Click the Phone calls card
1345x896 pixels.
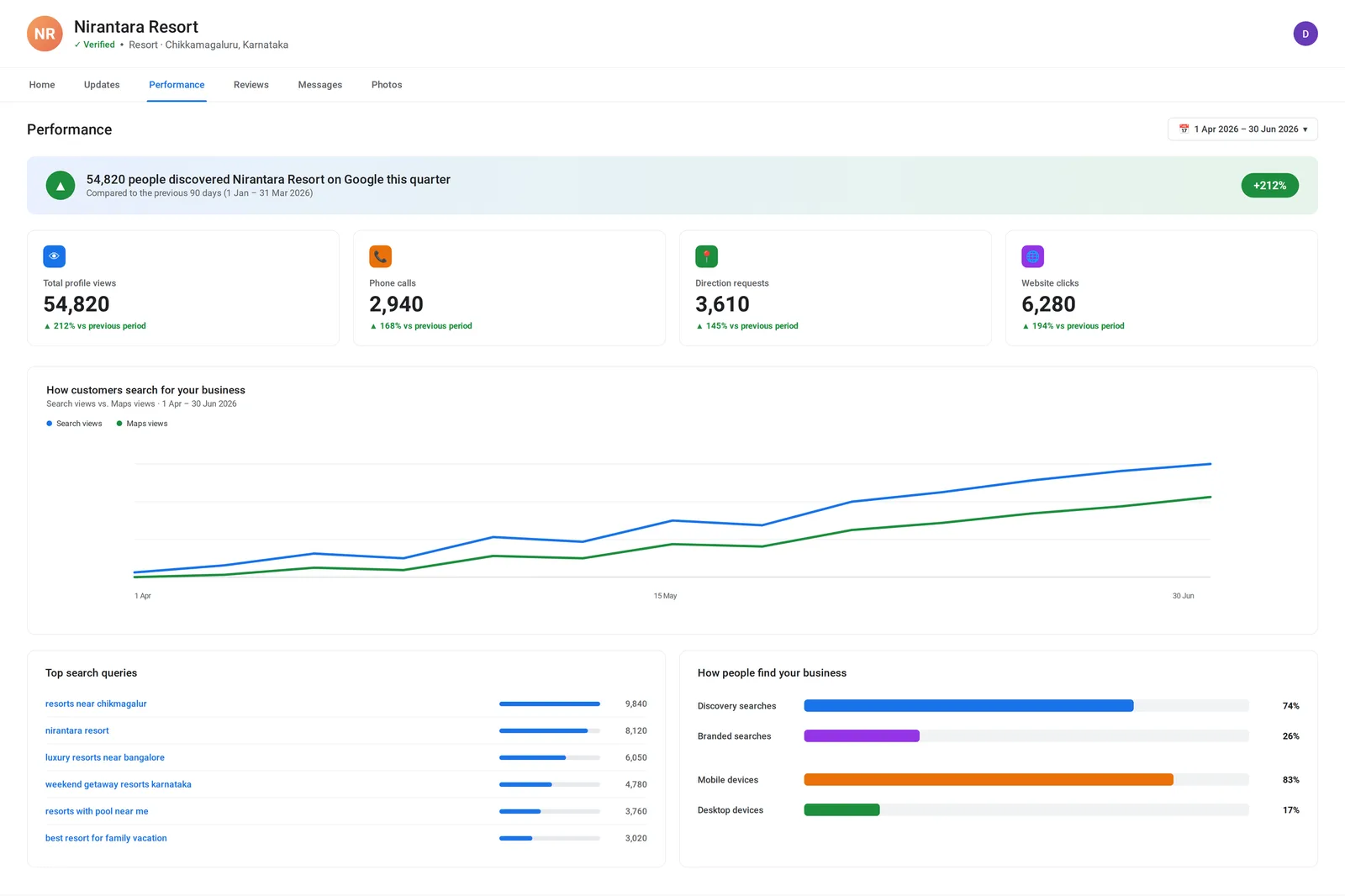pyautogui.click(x=509, y=288)
